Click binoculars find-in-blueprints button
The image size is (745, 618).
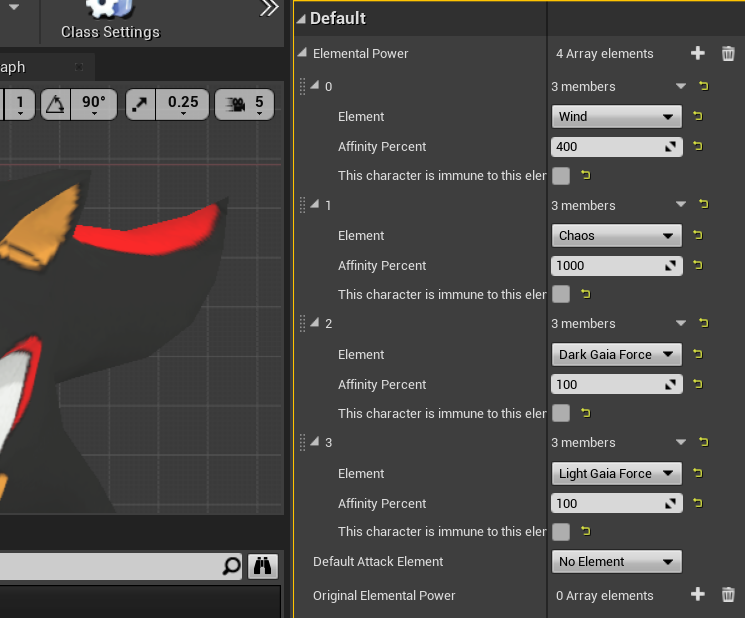pos(263,566)
